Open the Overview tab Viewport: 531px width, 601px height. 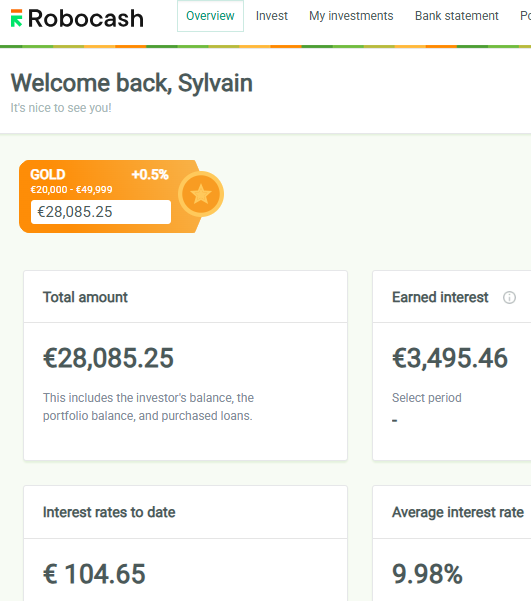(x=210, y=16)
